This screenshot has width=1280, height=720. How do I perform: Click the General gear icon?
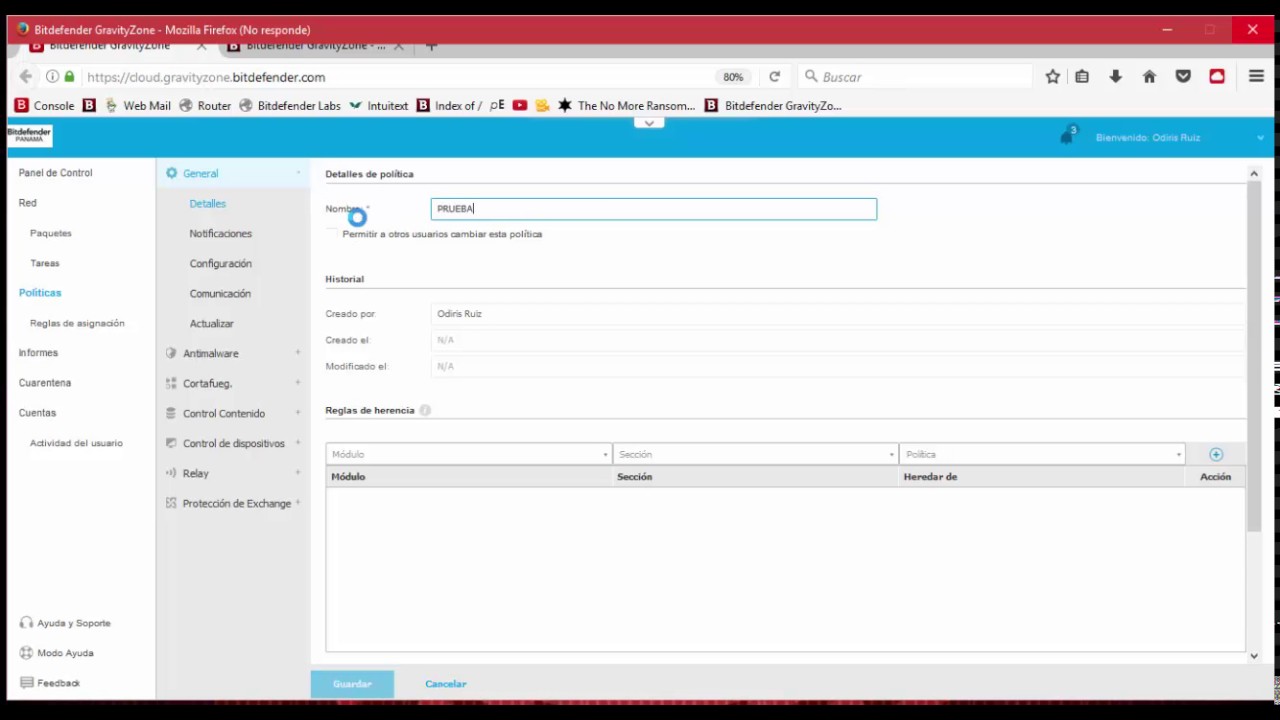pyautogui.click(x=171, y=173)
